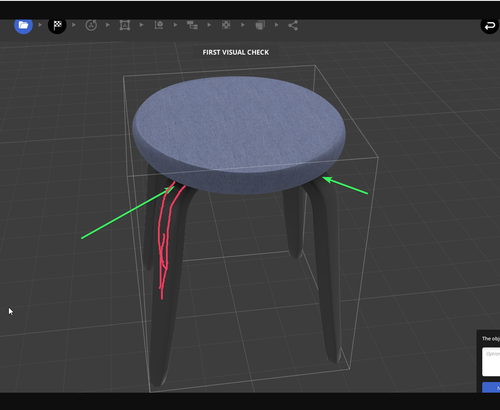
Task: Open the checkerboard texture step icon
Action: [x=226, y=25]
